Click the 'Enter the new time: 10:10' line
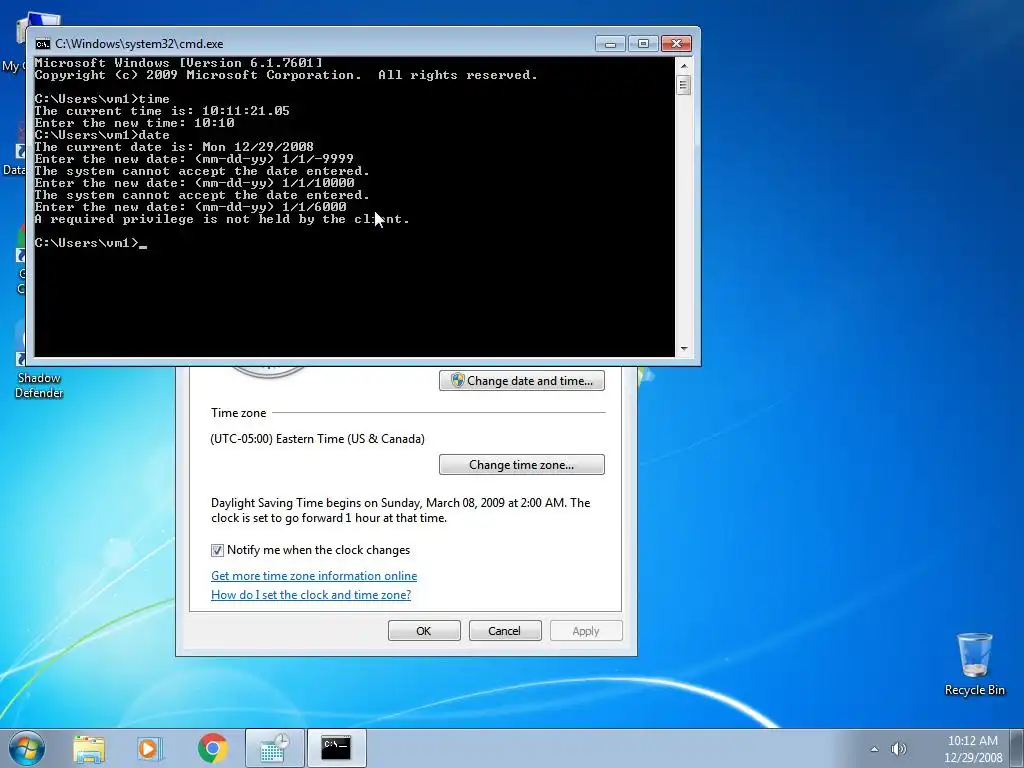 click(135, 123)
